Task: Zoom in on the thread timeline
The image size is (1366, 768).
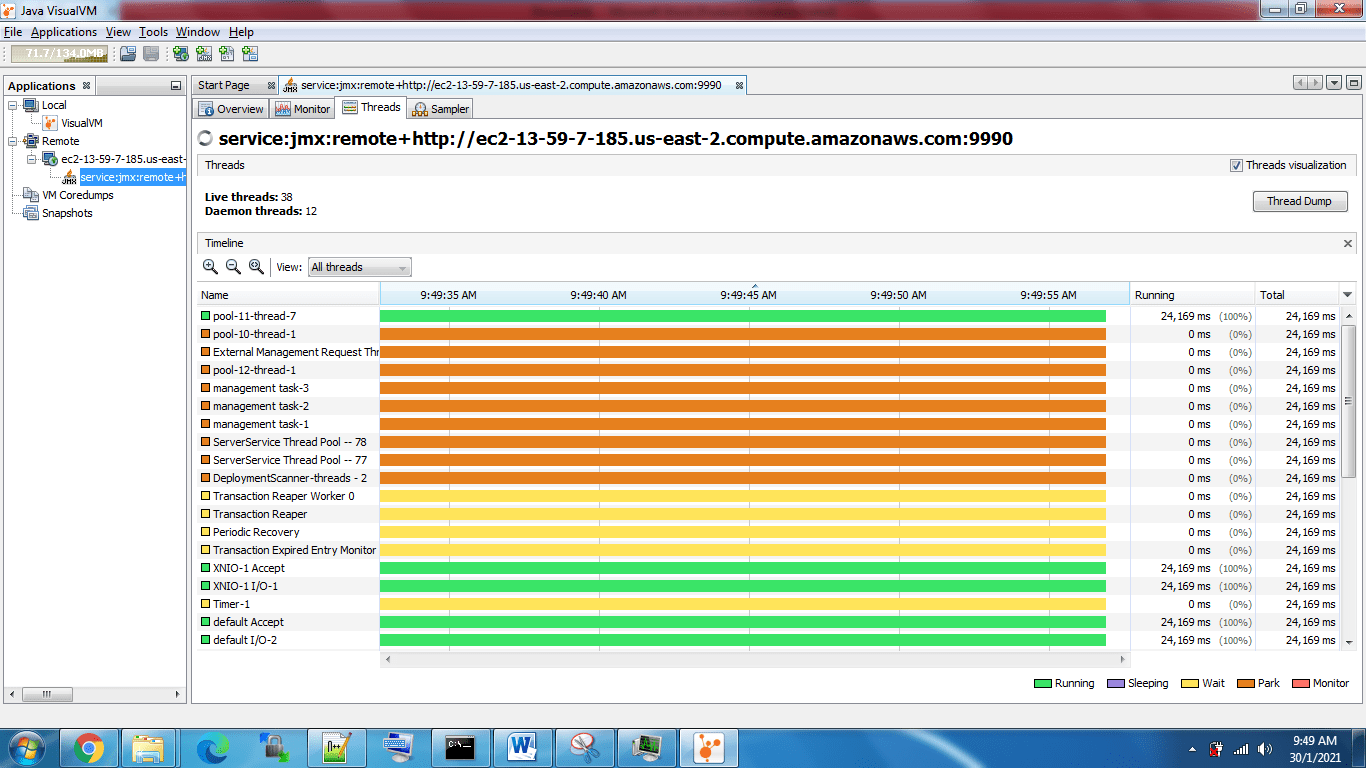Action: point(210,267)
